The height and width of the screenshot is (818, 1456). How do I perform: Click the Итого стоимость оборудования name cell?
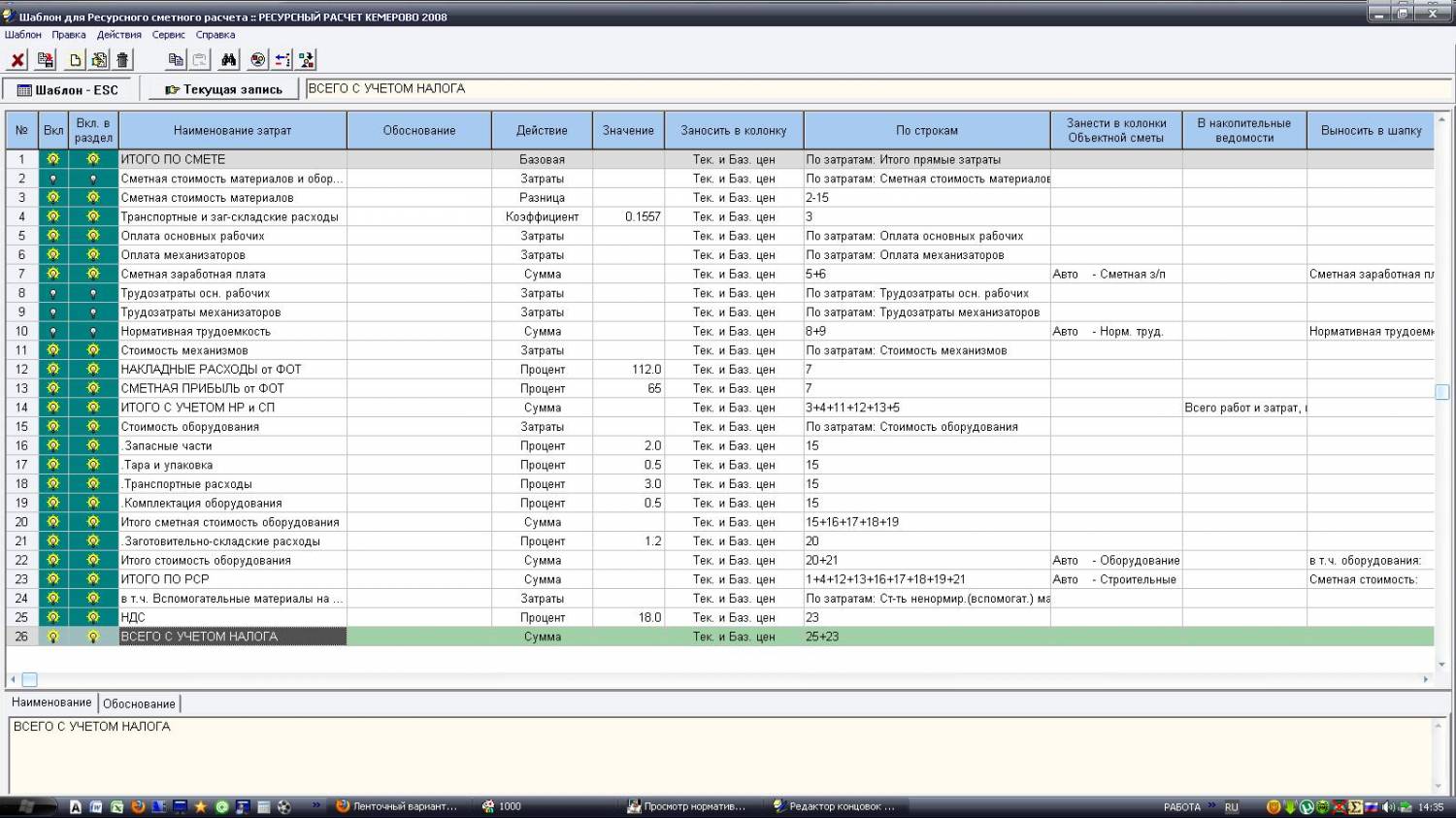click(x=232, y=560)
